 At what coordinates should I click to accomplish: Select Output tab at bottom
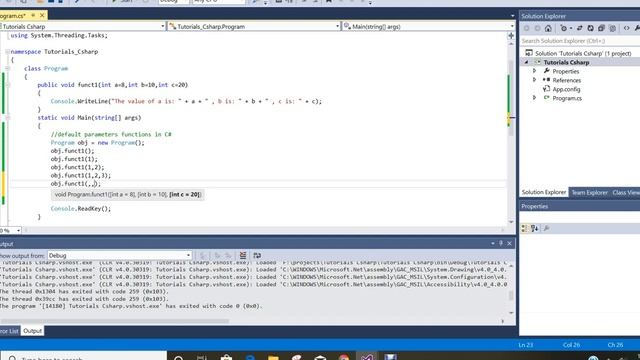point(32,331)
